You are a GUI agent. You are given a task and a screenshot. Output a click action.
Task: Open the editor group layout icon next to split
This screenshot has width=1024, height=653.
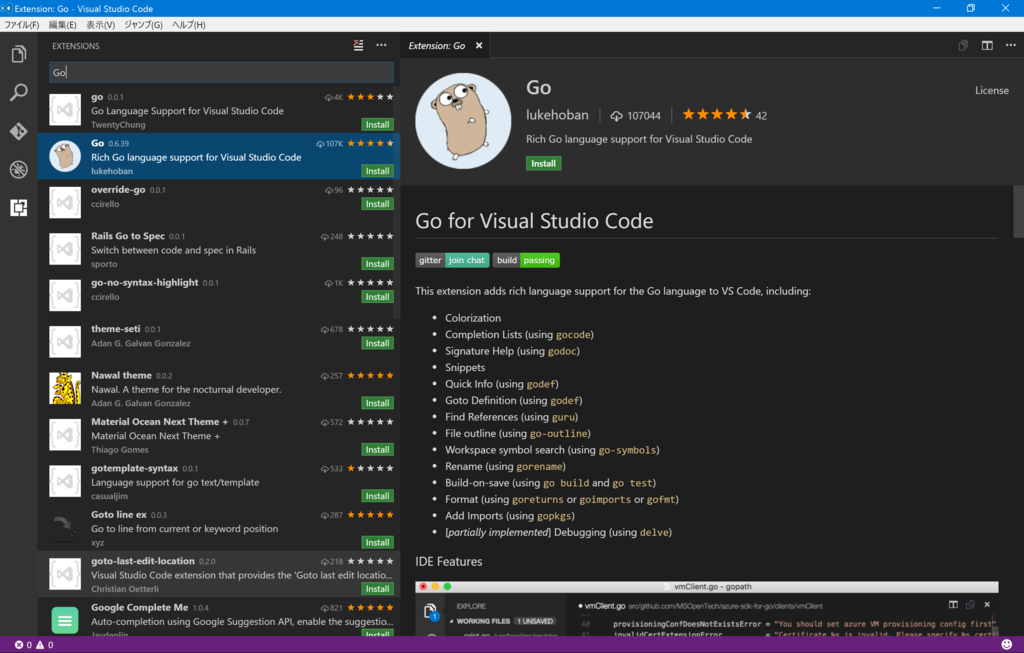coord(986,45)
